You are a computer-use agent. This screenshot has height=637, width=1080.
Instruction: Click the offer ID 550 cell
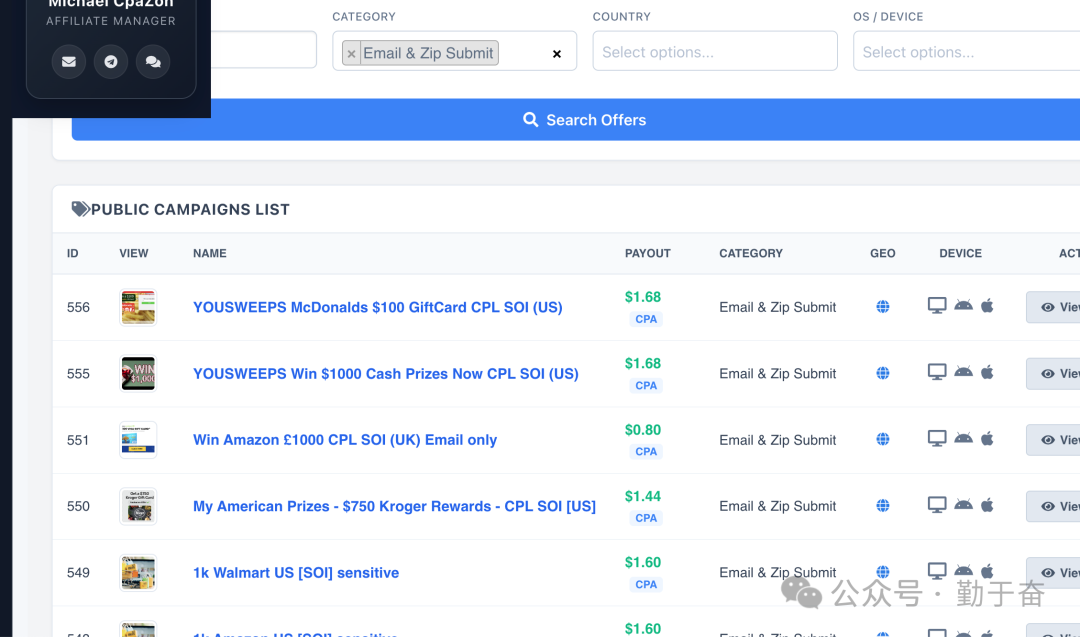(x=79, y=506)
